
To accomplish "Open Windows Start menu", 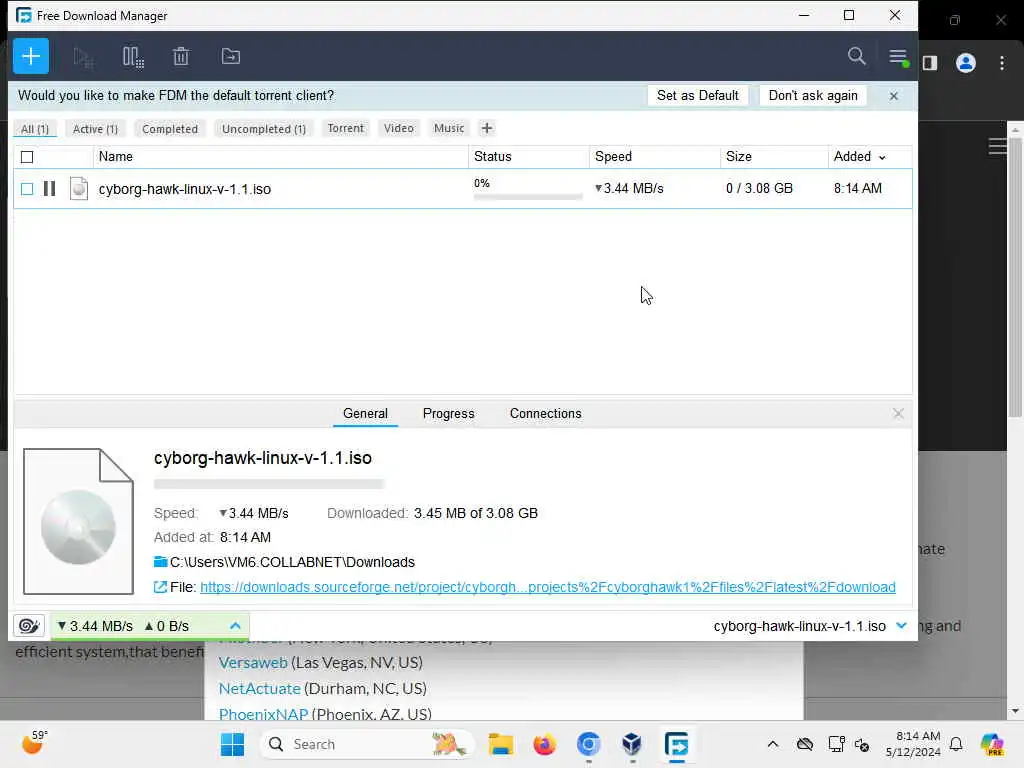I will (x=232, y=744).
